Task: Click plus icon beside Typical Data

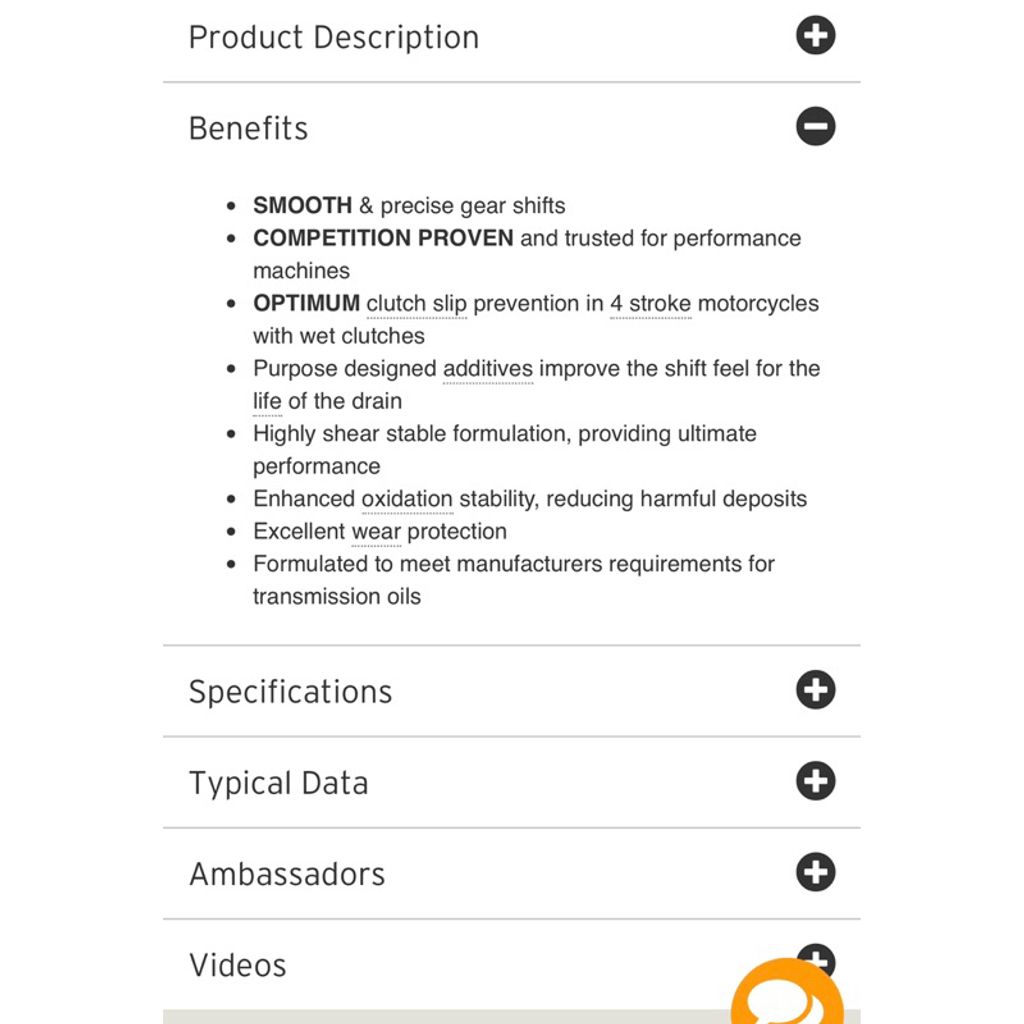Action: [815, 780]
